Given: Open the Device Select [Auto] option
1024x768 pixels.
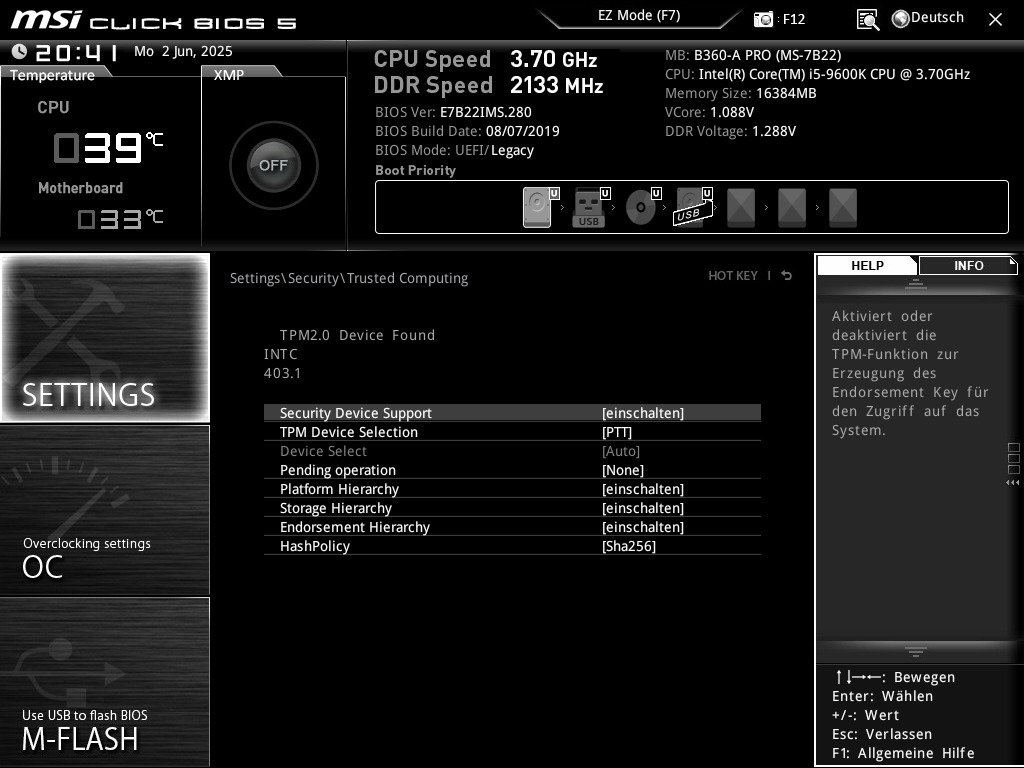Looking at the screenshot, I should tap(620, 451).
